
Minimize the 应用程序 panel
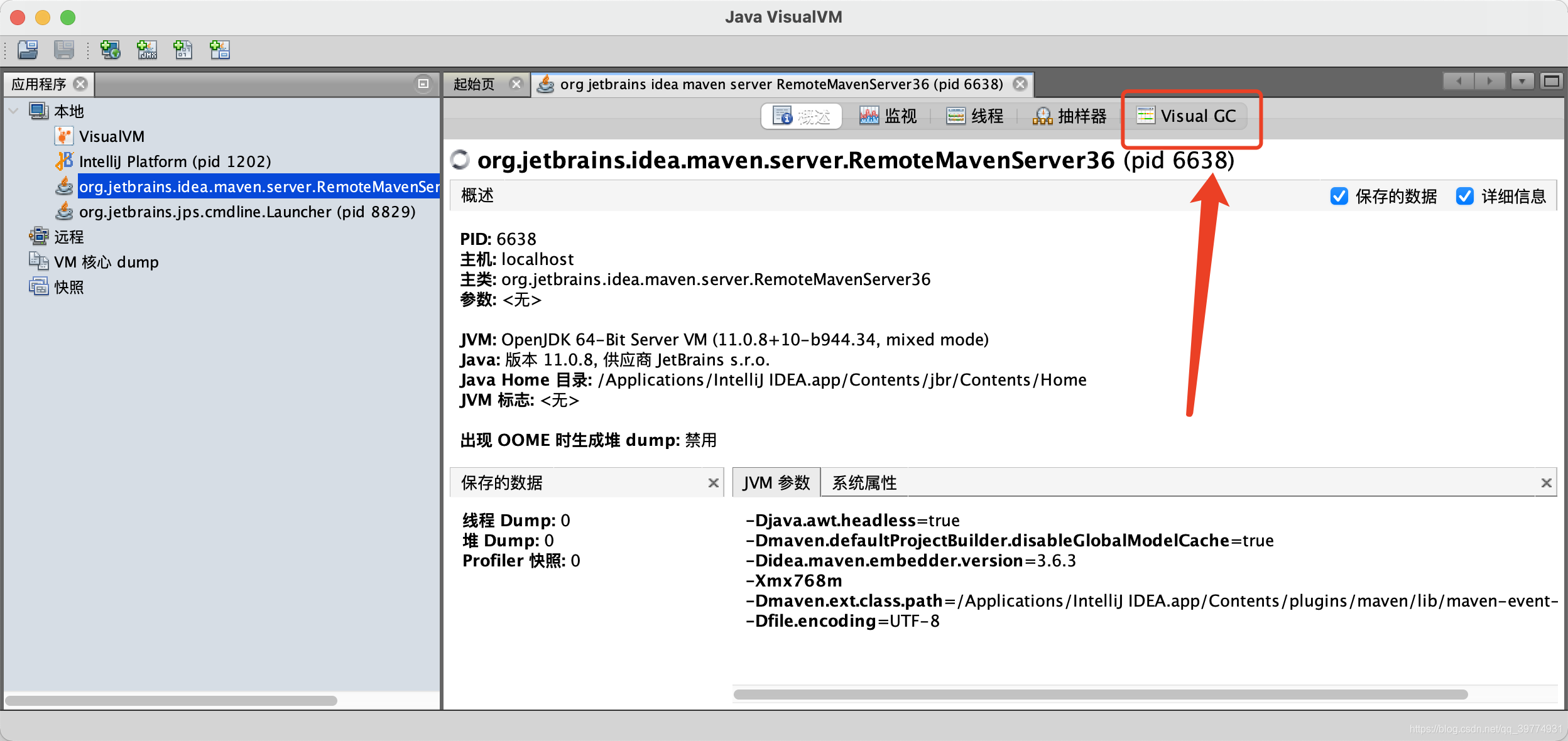(x=423, y=84)
